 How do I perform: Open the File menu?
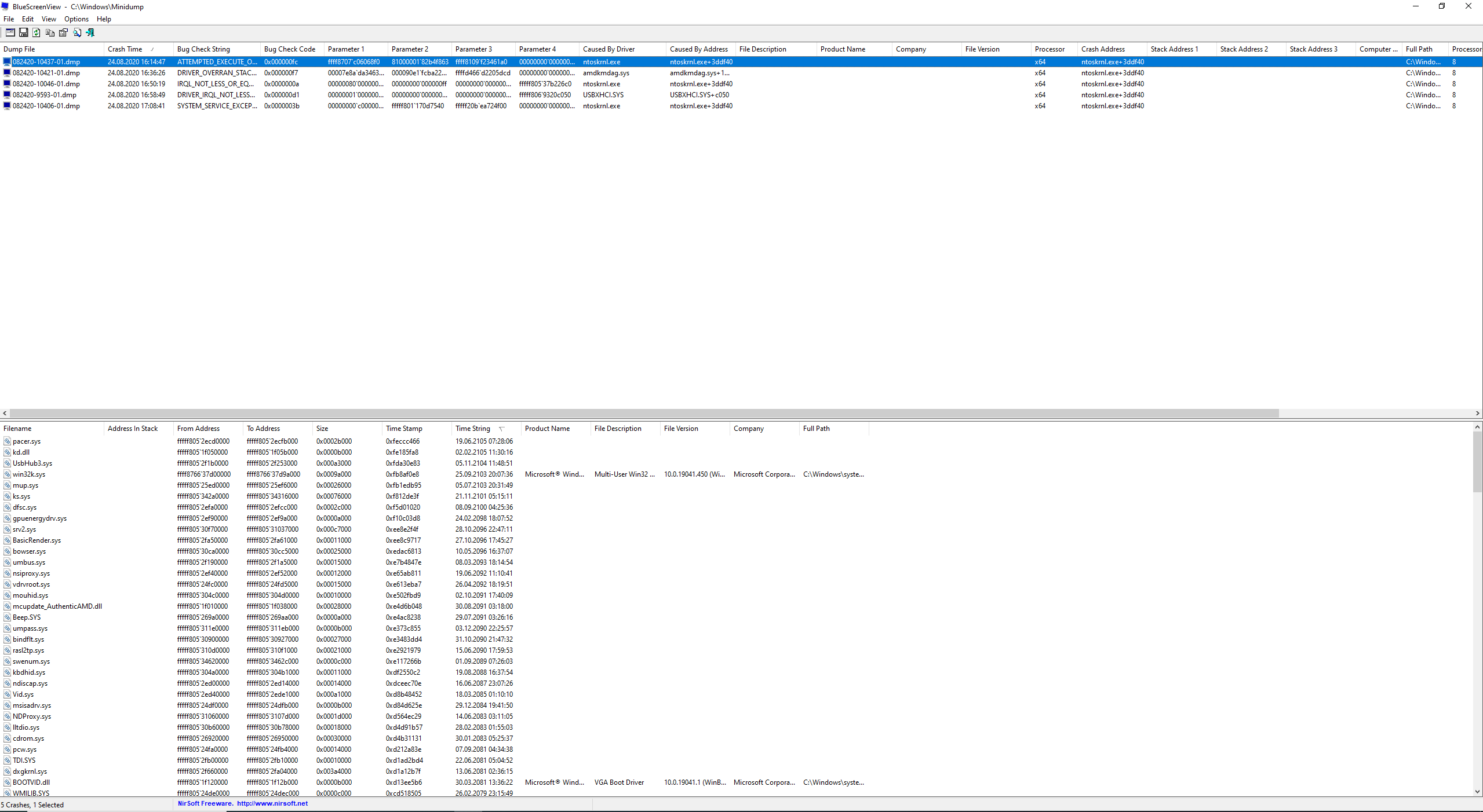click(9, 19)
